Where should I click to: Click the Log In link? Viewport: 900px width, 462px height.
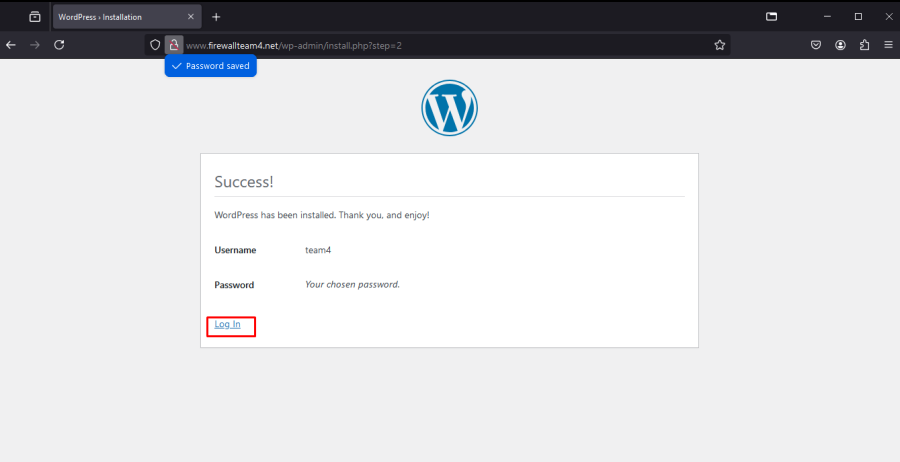coord(227,324)
